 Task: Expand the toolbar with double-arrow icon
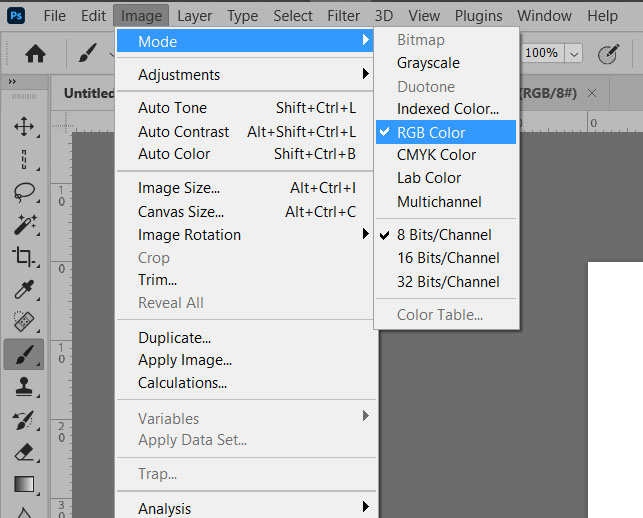click(x=12, y=81)
